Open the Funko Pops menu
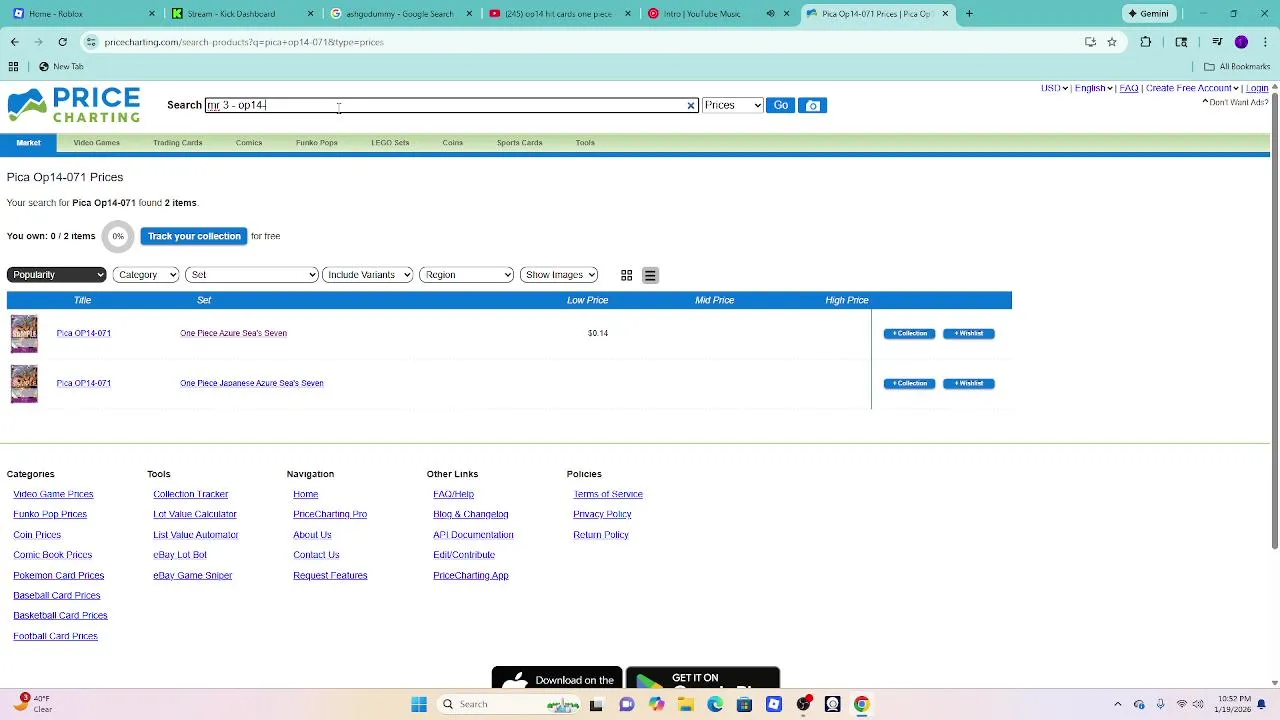The width and height of the screenshot is (1280, 720). click(316, 143)
